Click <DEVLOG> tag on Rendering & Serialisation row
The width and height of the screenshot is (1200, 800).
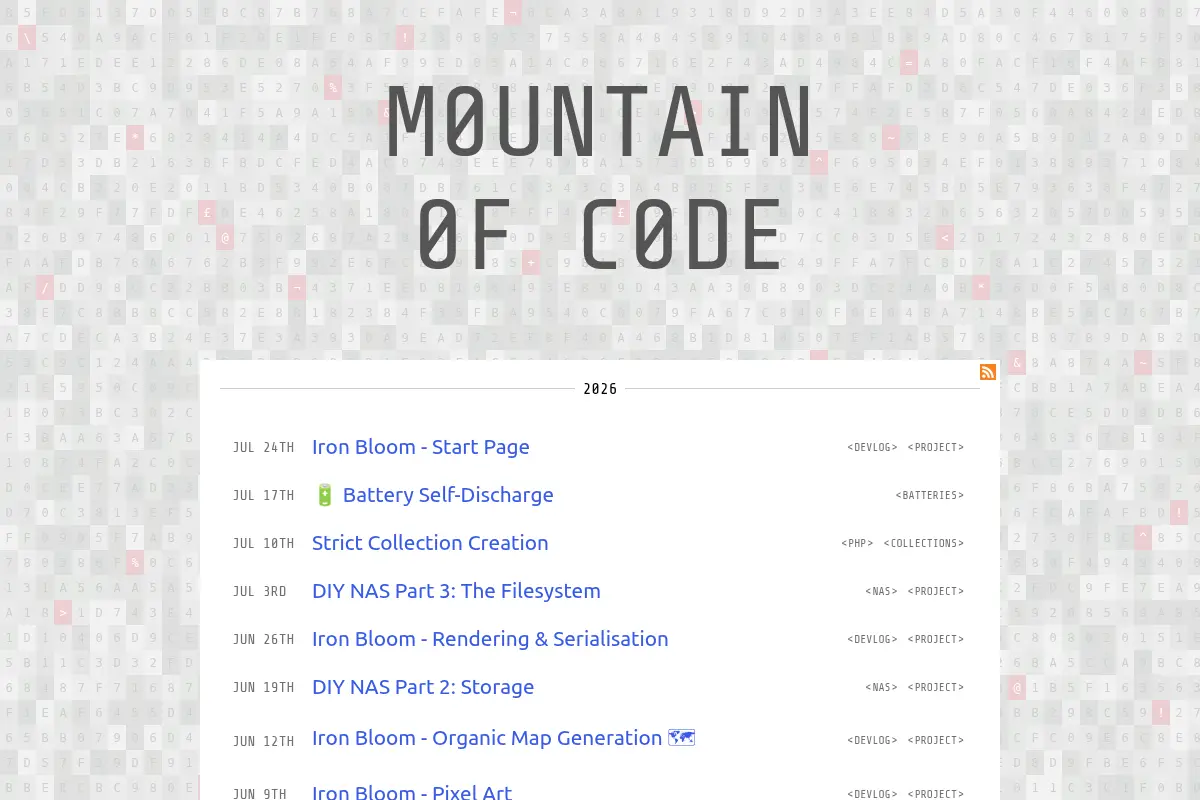click(x=872, y=639)
